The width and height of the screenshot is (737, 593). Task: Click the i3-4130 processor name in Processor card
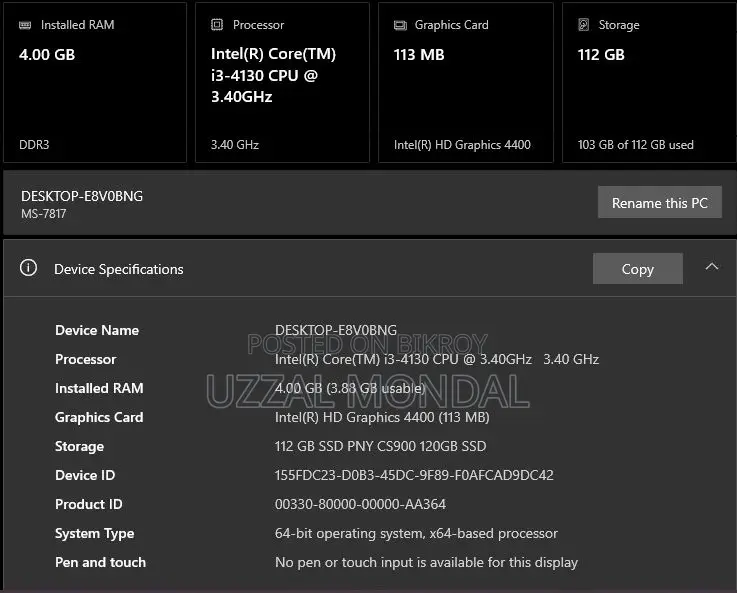[x=274, y=75]
